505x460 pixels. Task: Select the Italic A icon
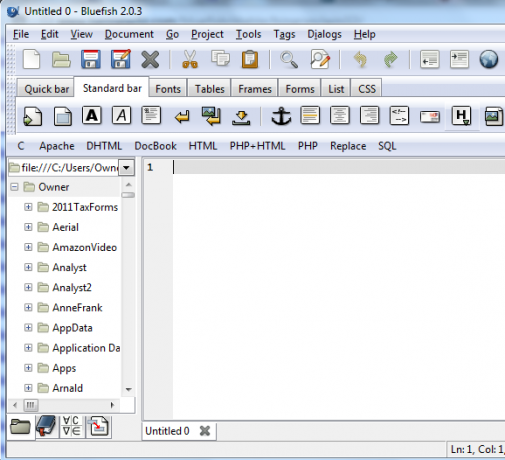[122, 116]
